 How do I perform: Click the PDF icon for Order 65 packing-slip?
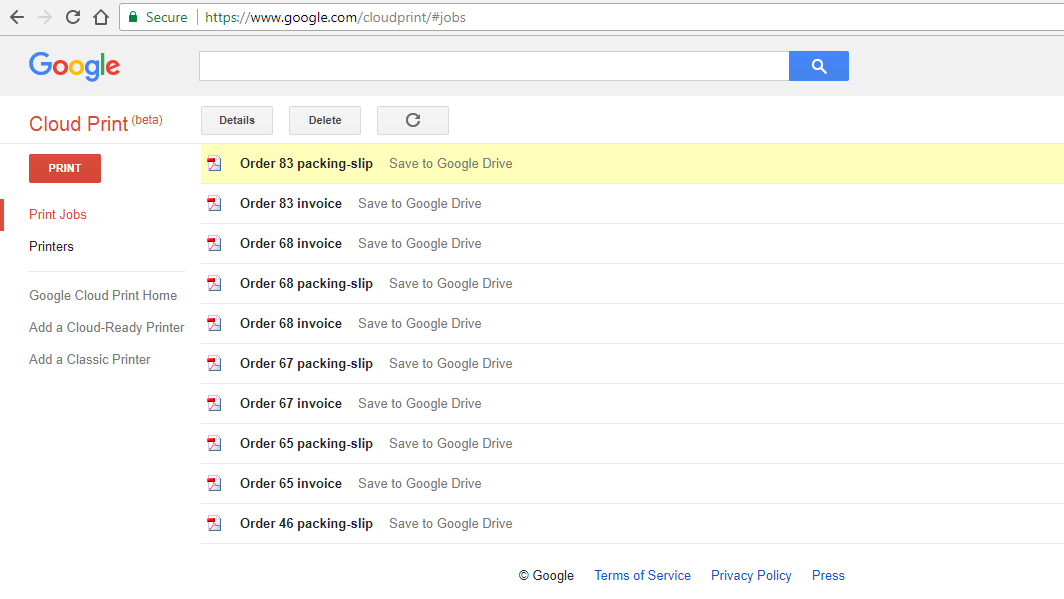coord(214,444)
